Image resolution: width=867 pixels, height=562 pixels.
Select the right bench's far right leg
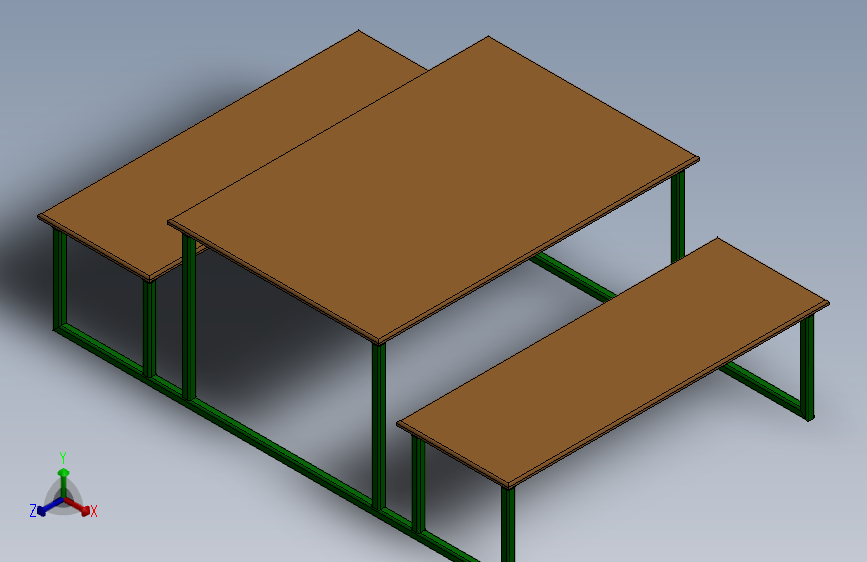click(807, 367)
